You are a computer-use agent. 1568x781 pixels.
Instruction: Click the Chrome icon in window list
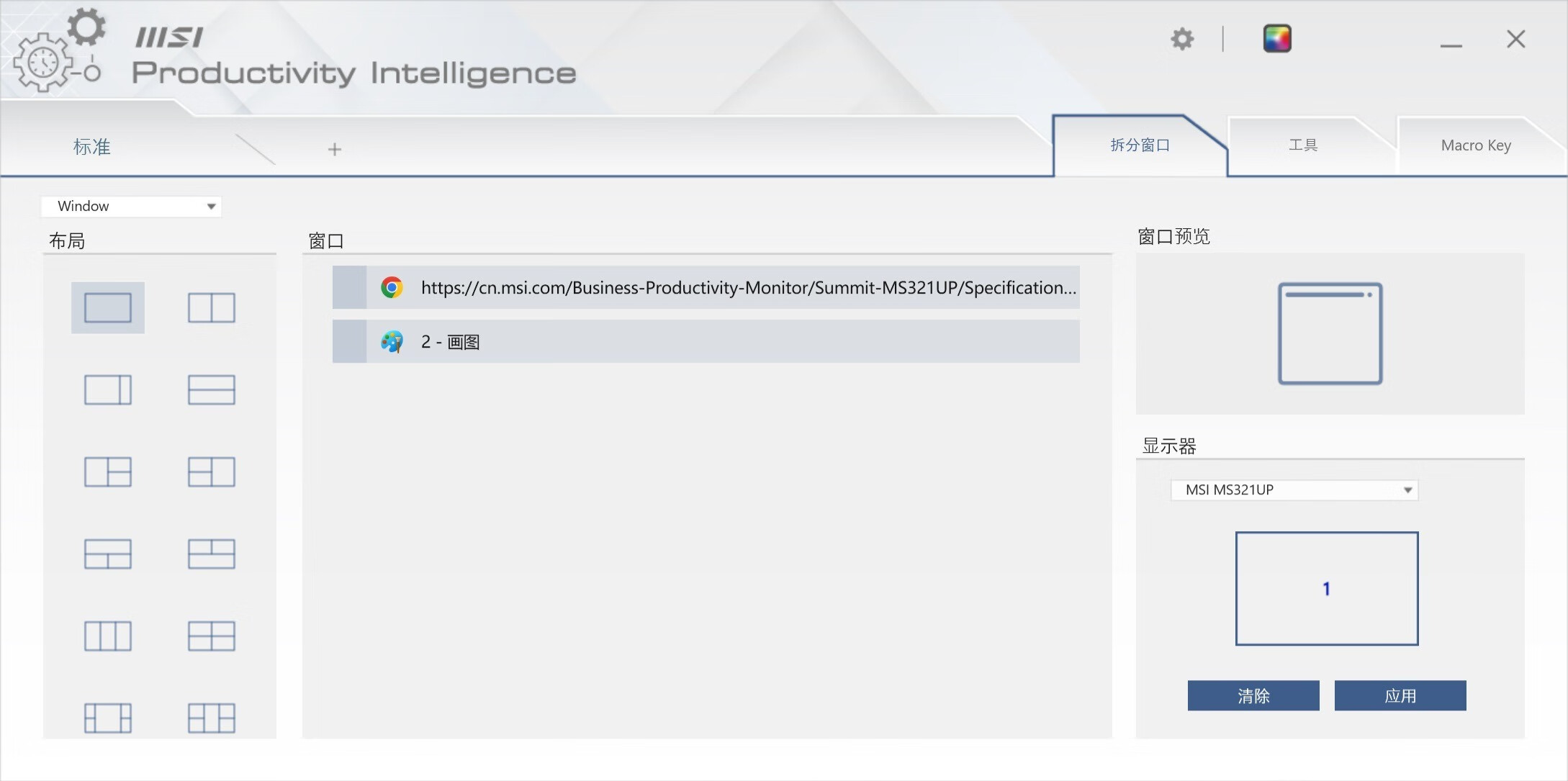(x=392, y=288)
